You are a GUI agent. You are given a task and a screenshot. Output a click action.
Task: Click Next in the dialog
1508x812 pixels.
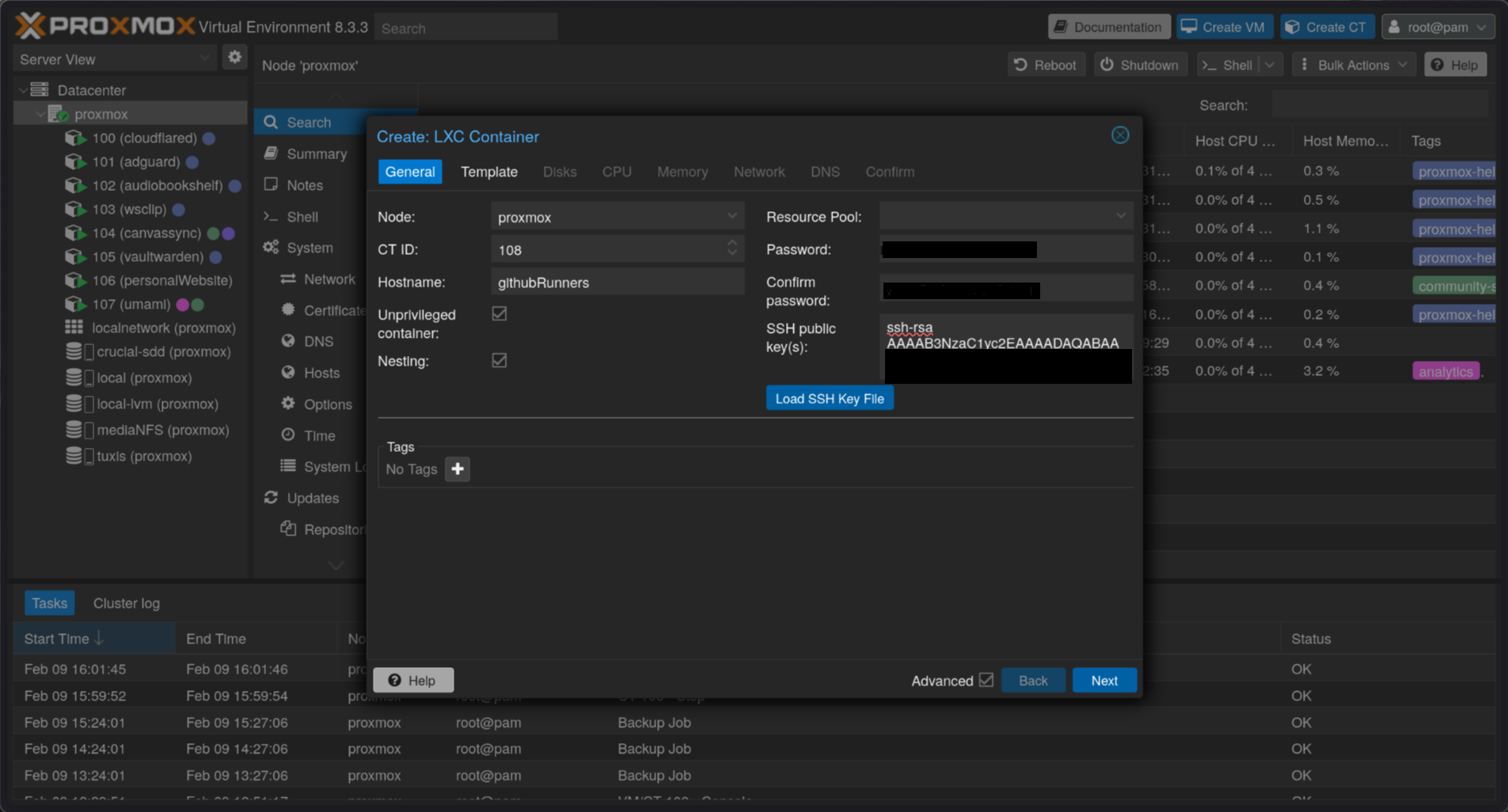pyautogui.click(x=1104, y=681)
